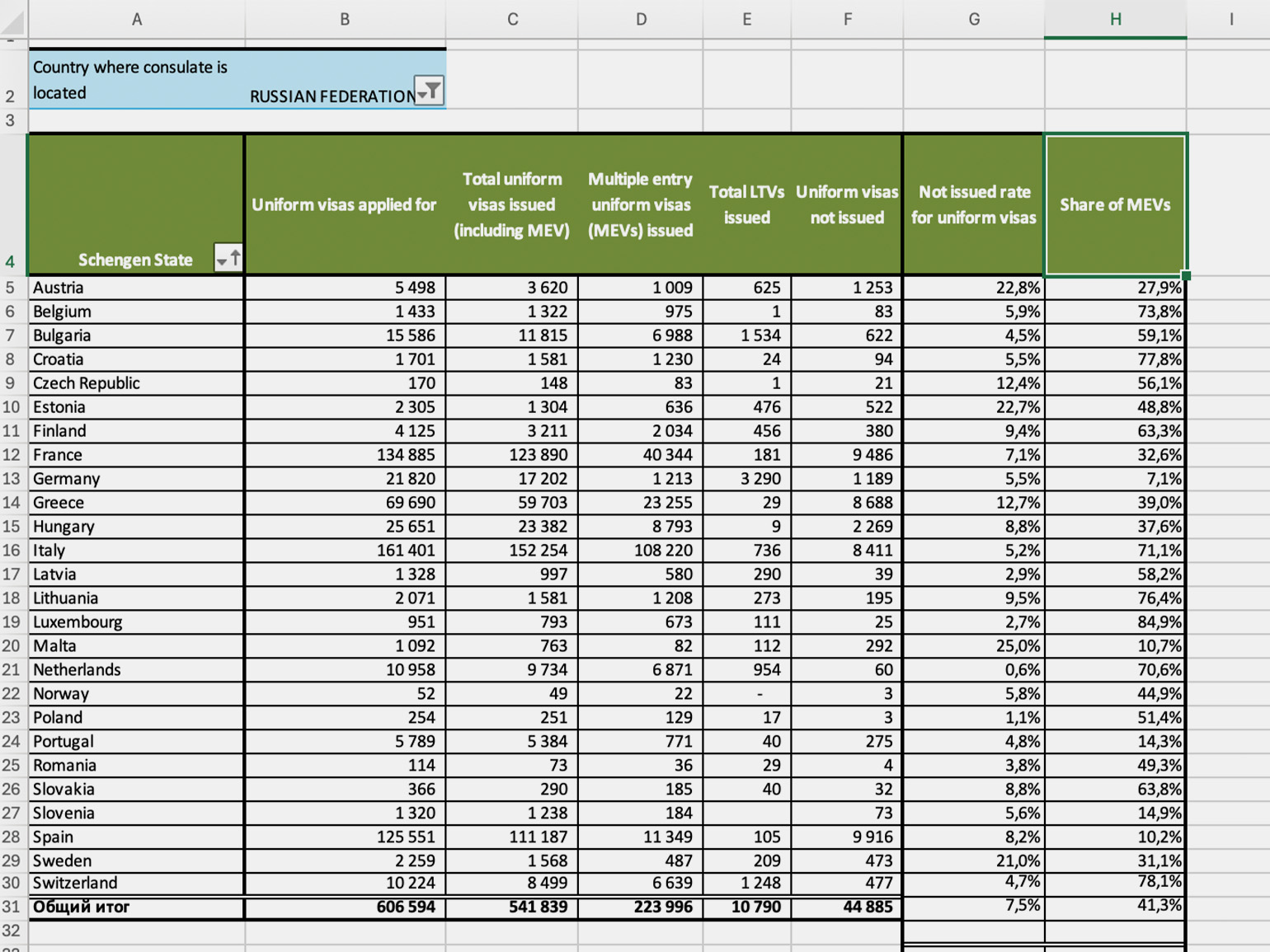Click 'Not issued rate for uniform visas' header
The image size is (1270, 952).
(x=974, y=204)
